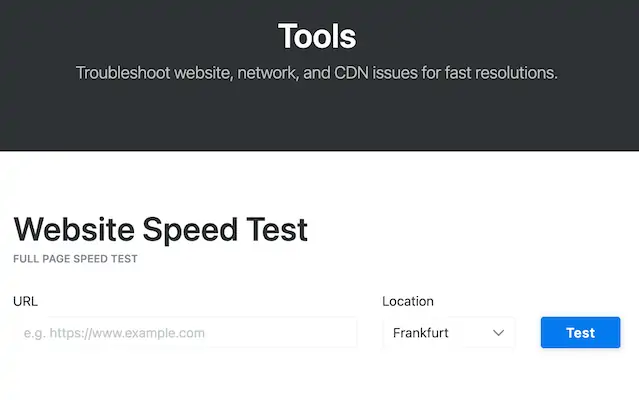The height and width of the screenshot is (400, 639).
Task: Click the Website Speed Test heading
Action: (160, 230)
